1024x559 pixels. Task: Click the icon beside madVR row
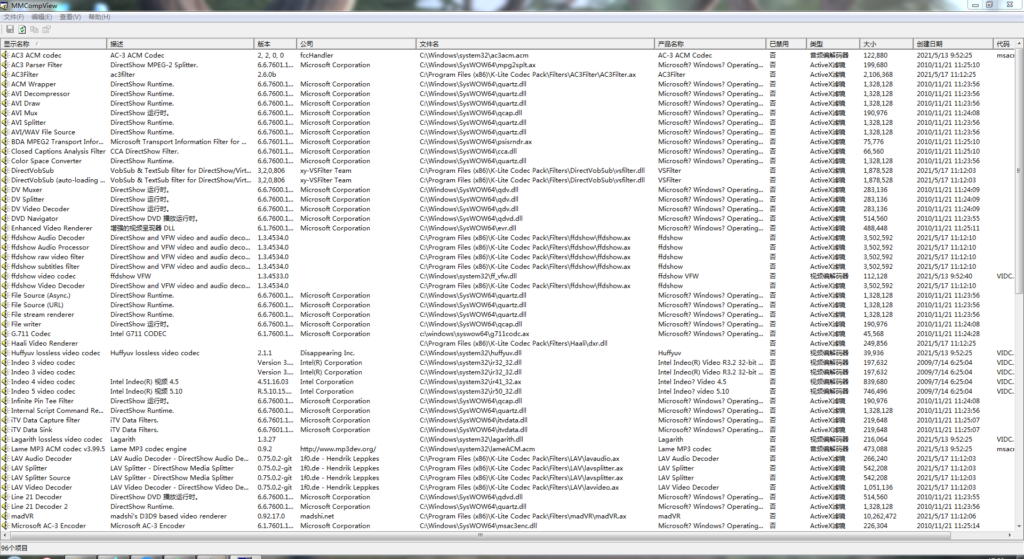click(x=5, y=516)
